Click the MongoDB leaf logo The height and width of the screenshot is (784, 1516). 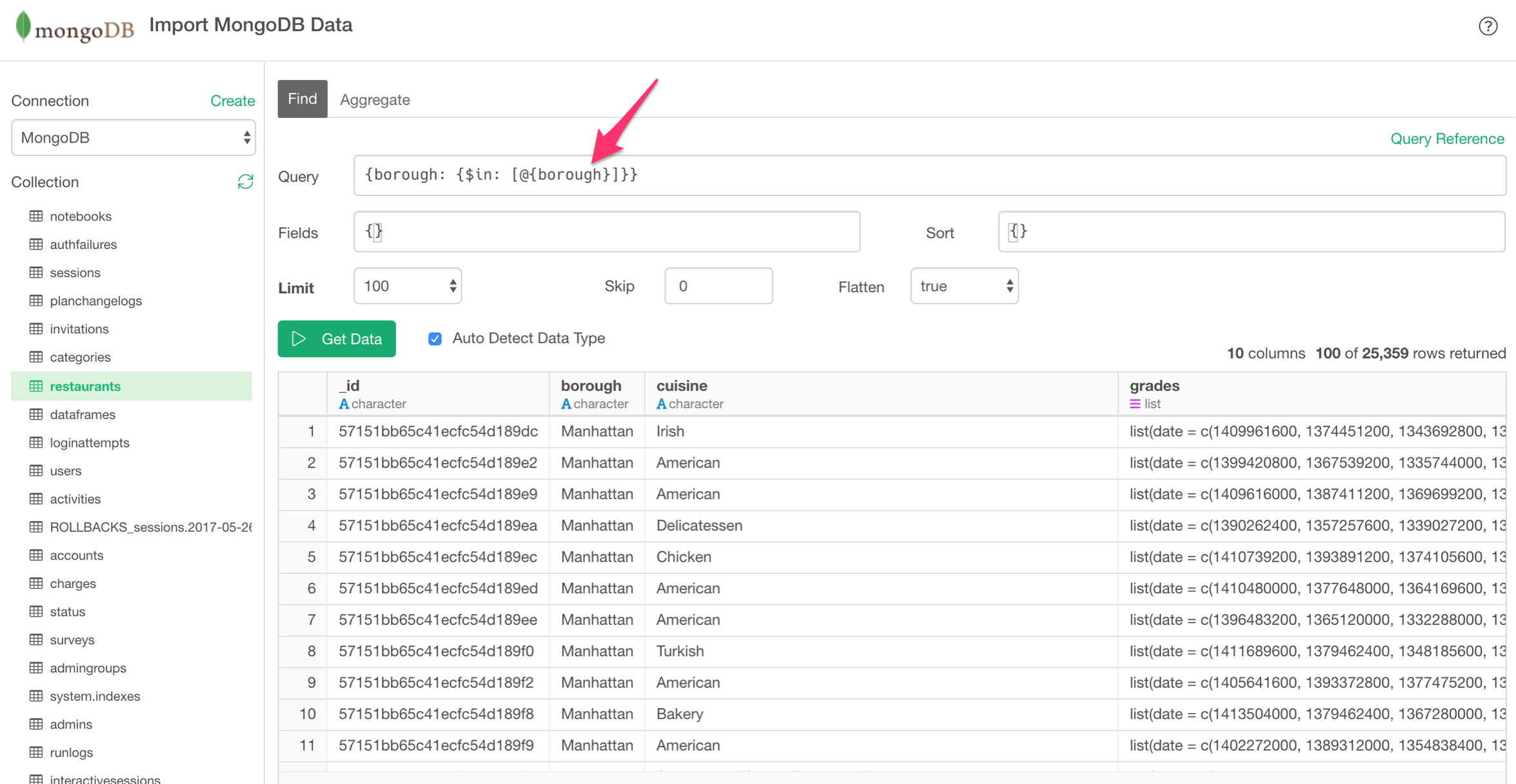(23, 26)
